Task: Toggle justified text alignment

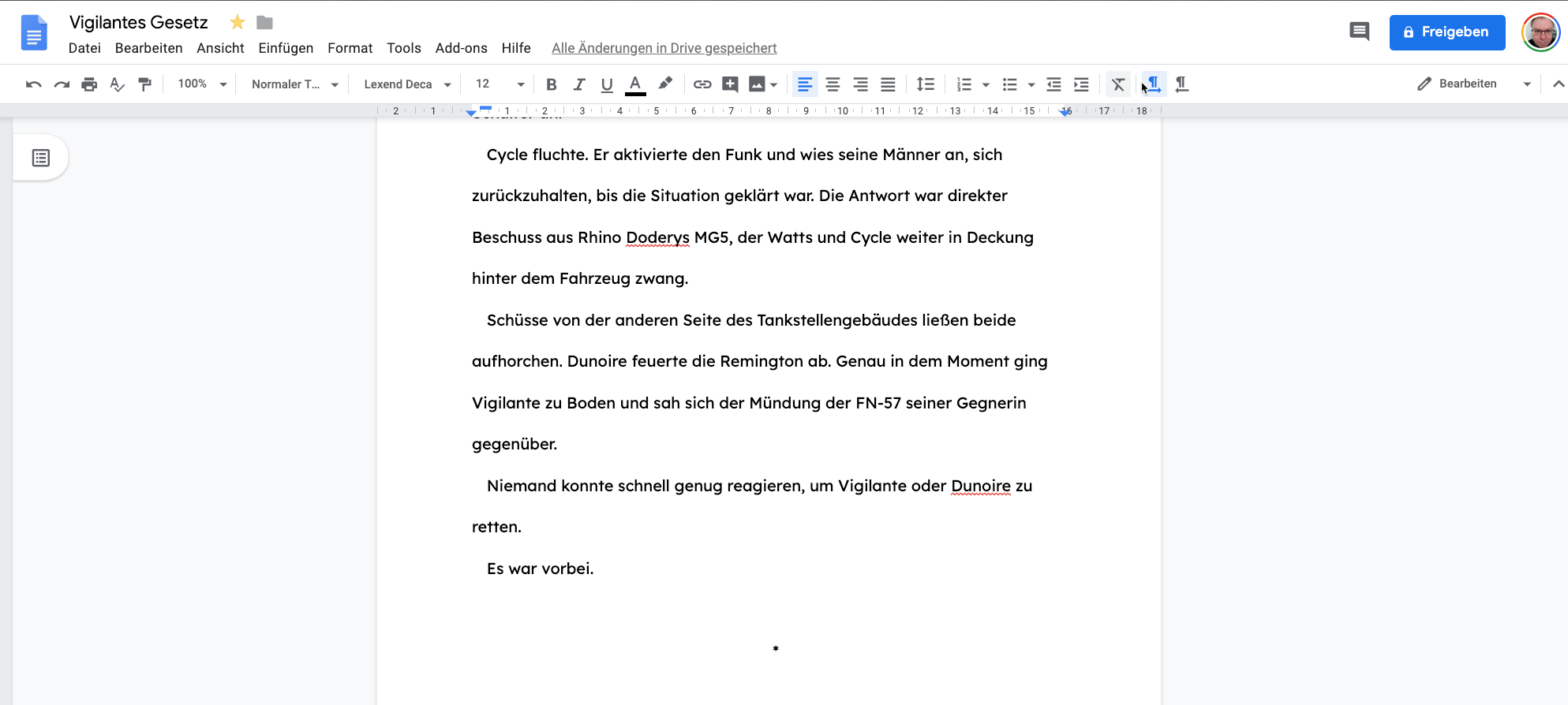Action: [x=888, y=84]
